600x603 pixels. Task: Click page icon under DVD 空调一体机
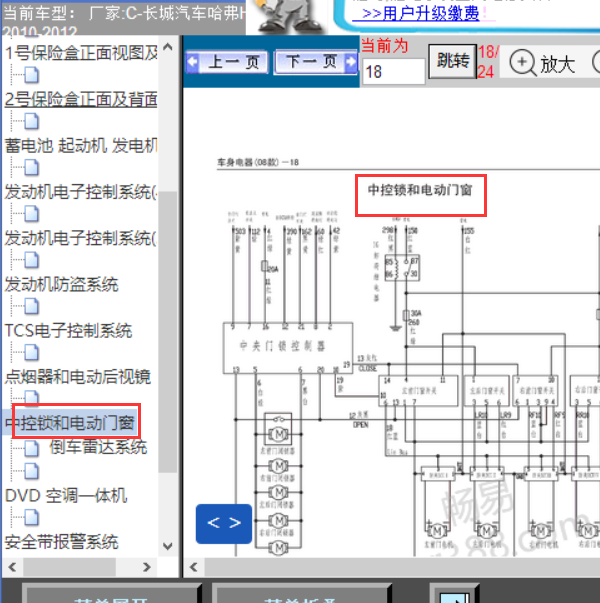pos(32,518)
